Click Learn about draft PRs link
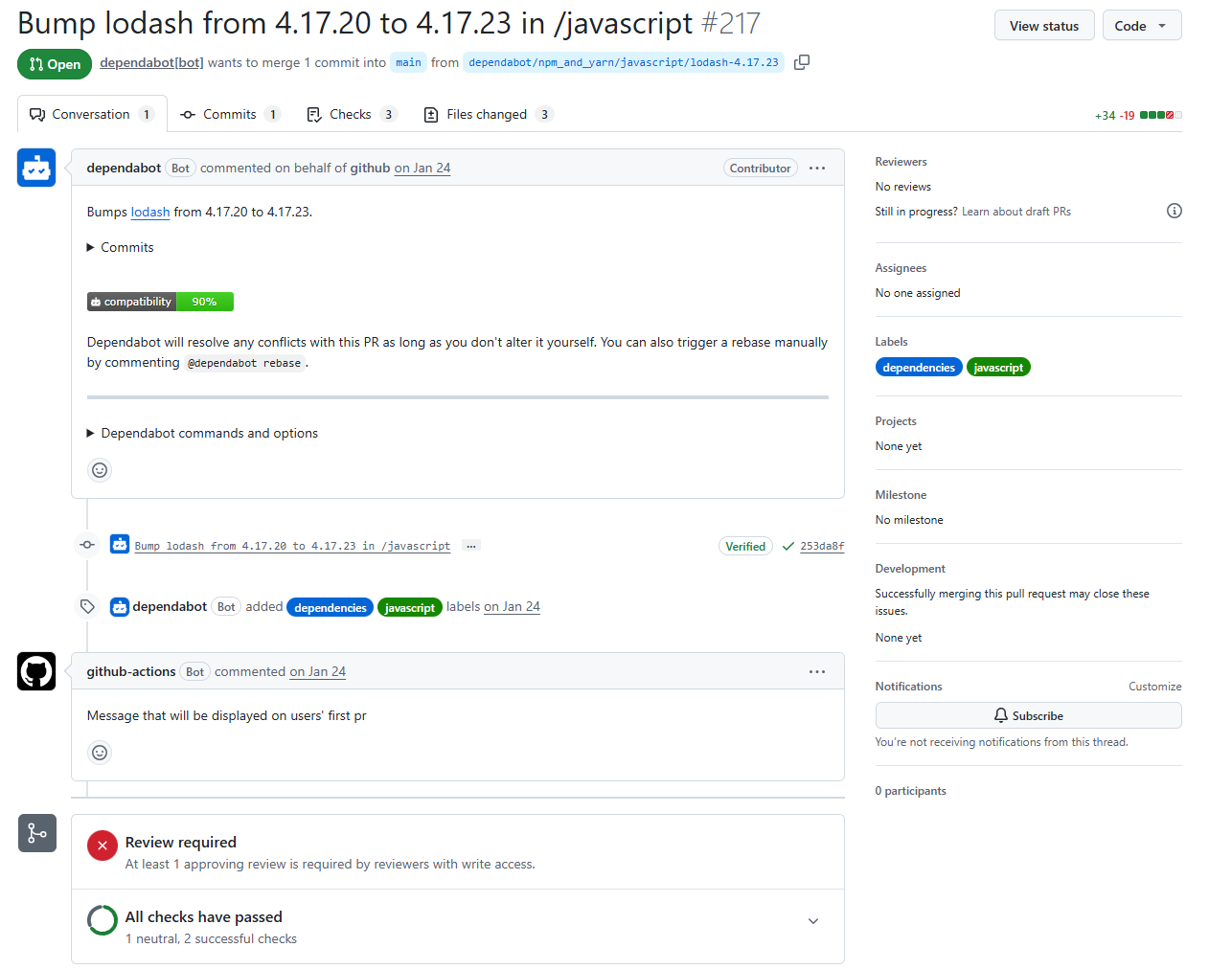This screenshot has width=1232, height=970. pos(1016,212)
